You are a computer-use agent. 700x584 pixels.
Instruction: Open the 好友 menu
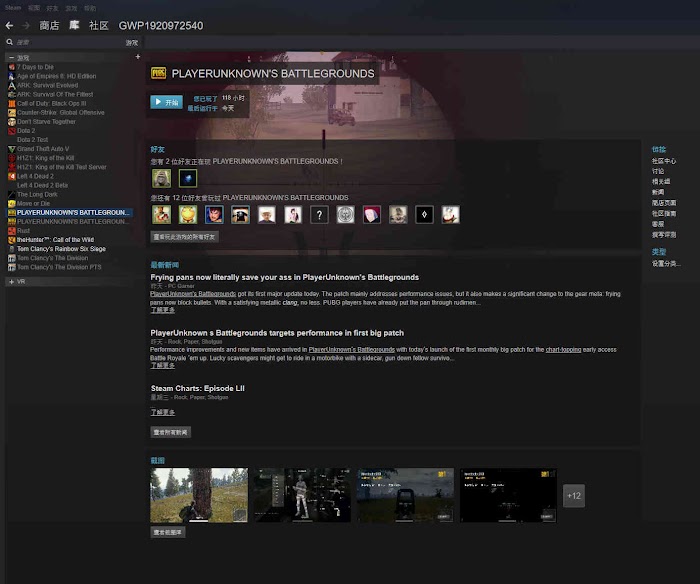(52, 8)
